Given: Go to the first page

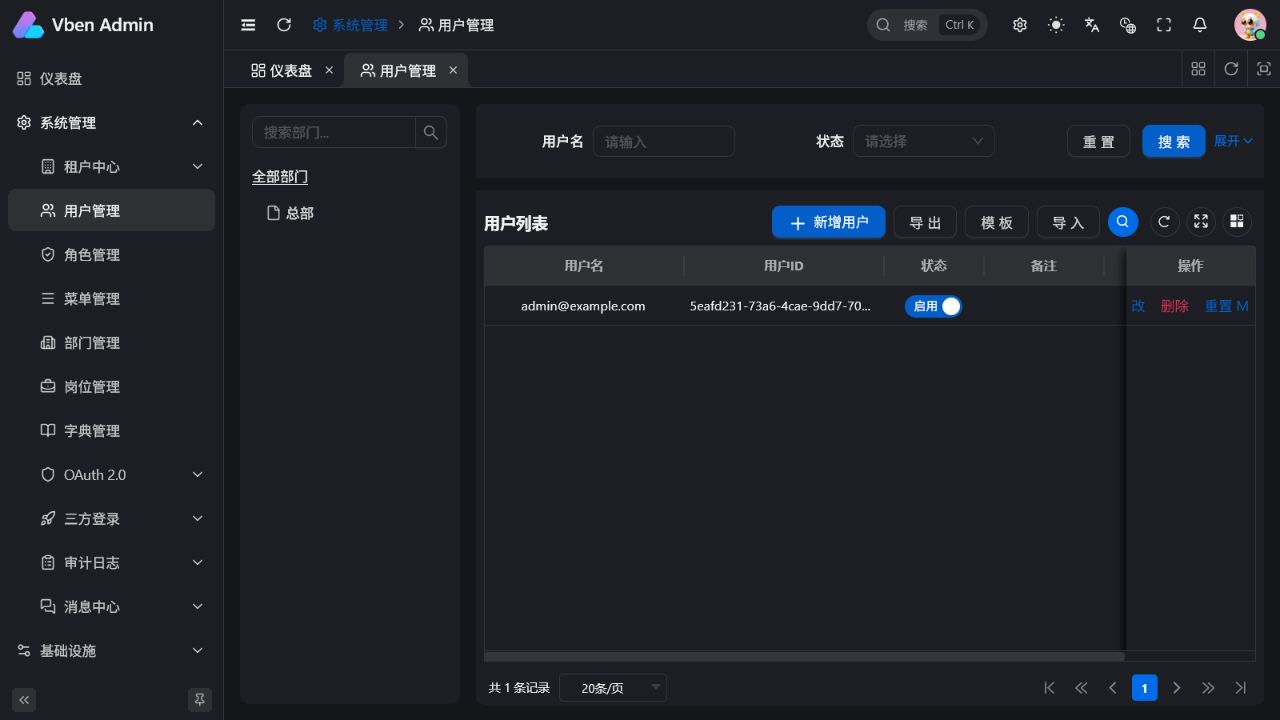Looking at the screenshot, I should (1049, 688).
